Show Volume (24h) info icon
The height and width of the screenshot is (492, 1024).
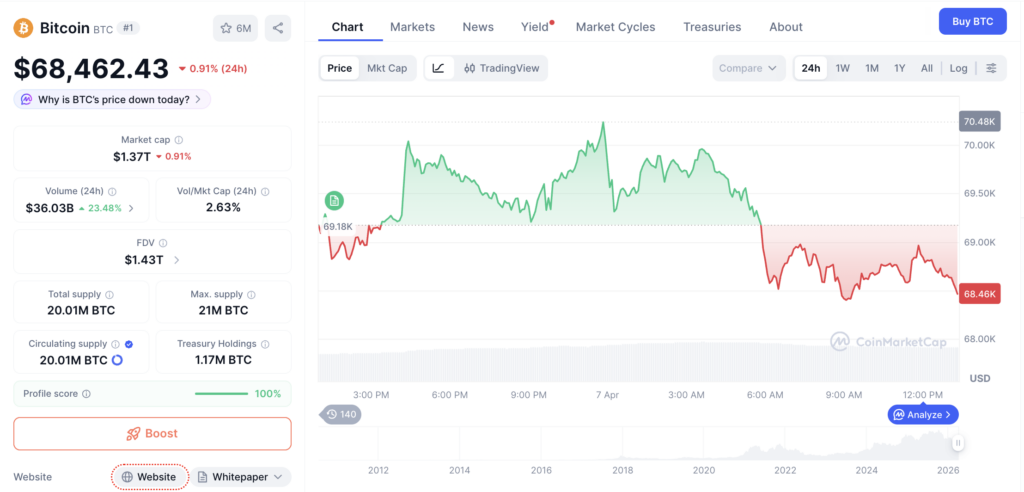[x=112, y=191]
